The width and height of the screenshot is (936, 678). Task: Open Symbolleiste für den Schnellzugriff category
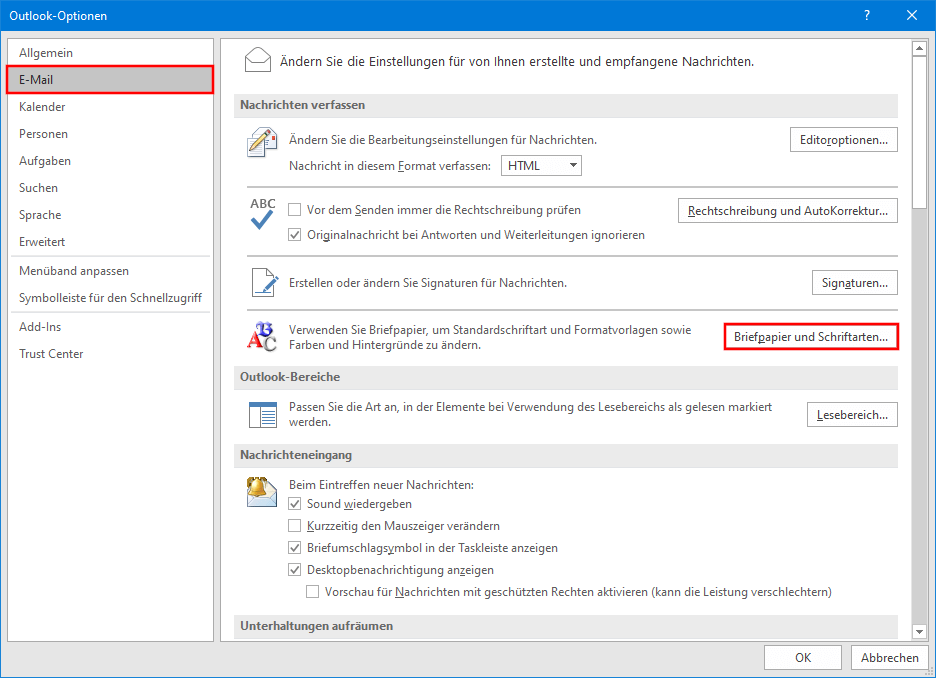[x=110, y=298]
